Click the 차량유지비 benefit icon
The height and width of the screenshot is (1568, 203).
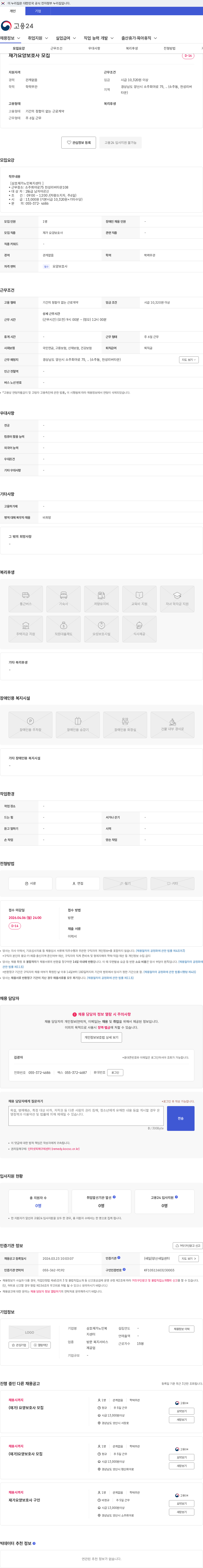tap(101, 599)
